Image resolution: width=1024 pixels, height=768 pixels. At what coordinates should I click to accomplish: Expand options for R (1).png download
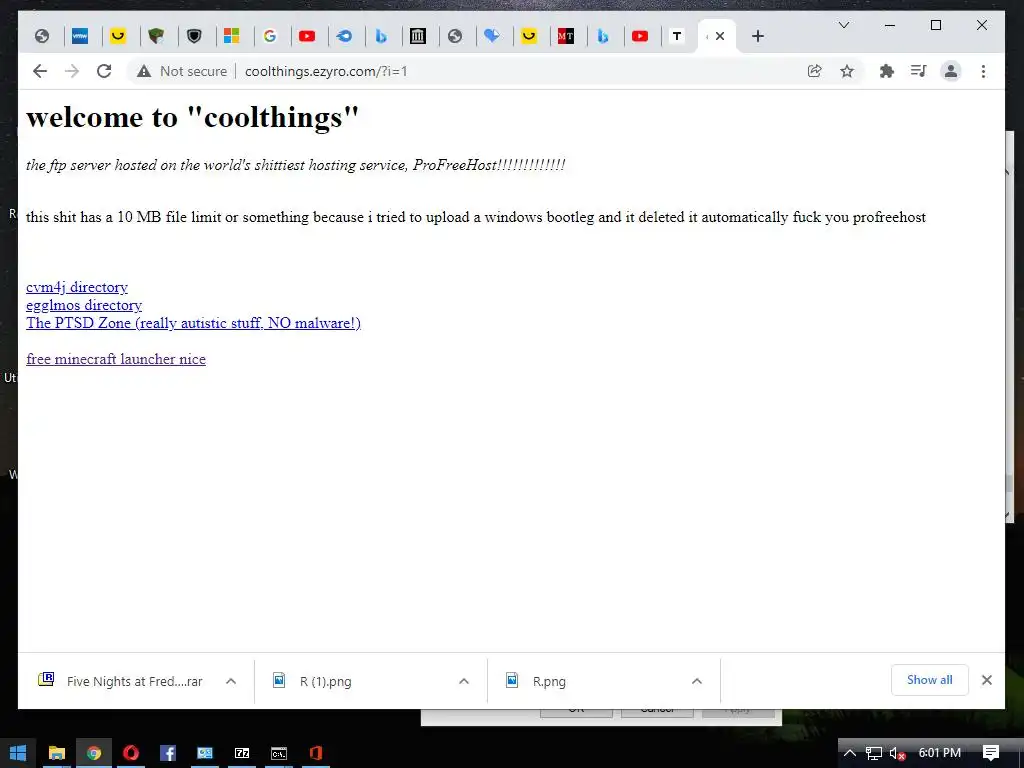coord(464,681)
